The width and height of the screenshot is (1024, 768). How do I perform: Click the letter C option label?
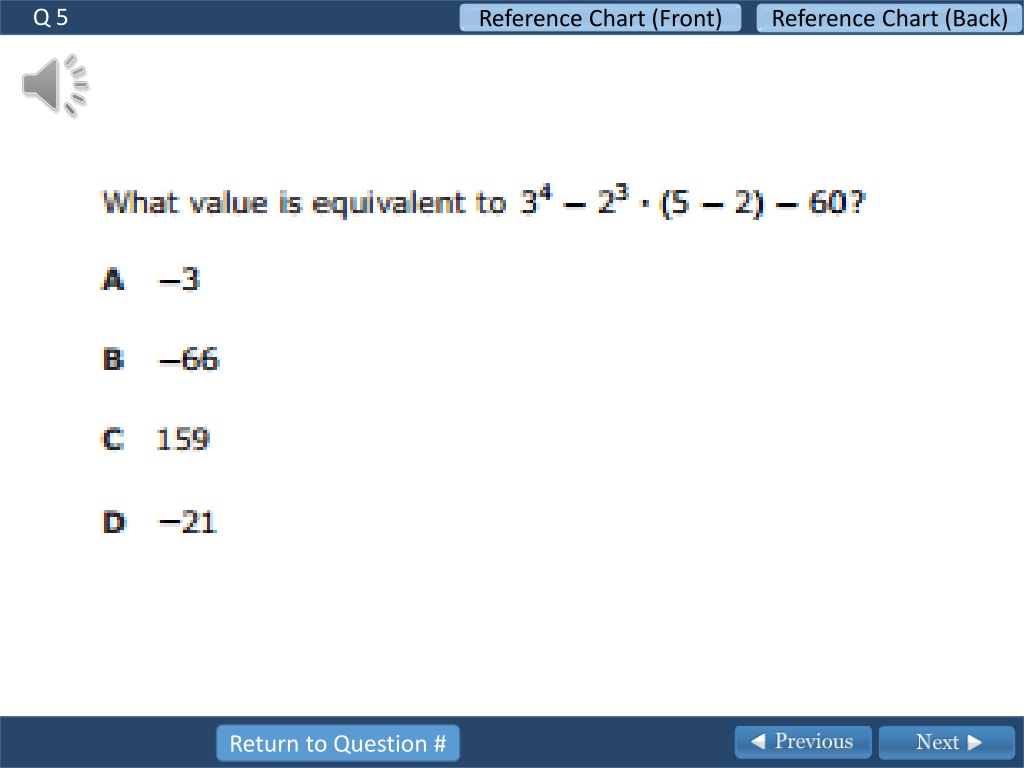click(113, 439)
